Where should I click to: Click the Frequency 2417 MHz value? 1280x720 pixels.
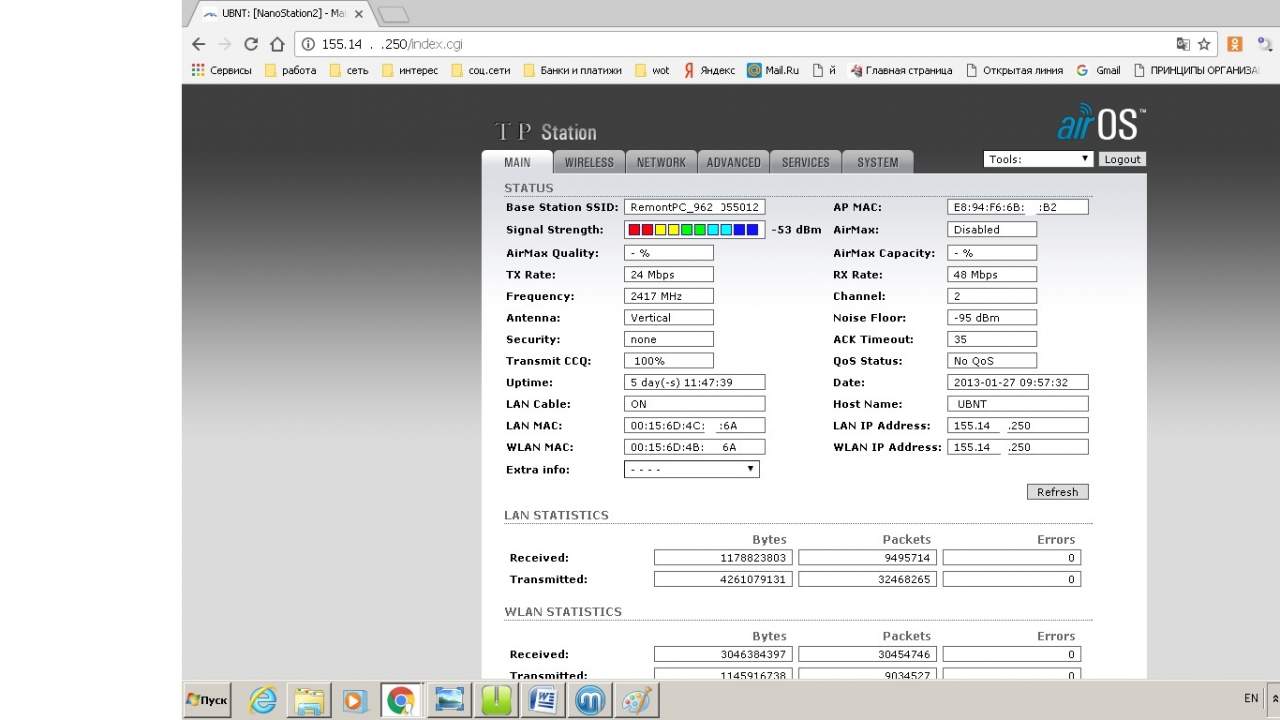pyautogui.click(x=668, y=296)
